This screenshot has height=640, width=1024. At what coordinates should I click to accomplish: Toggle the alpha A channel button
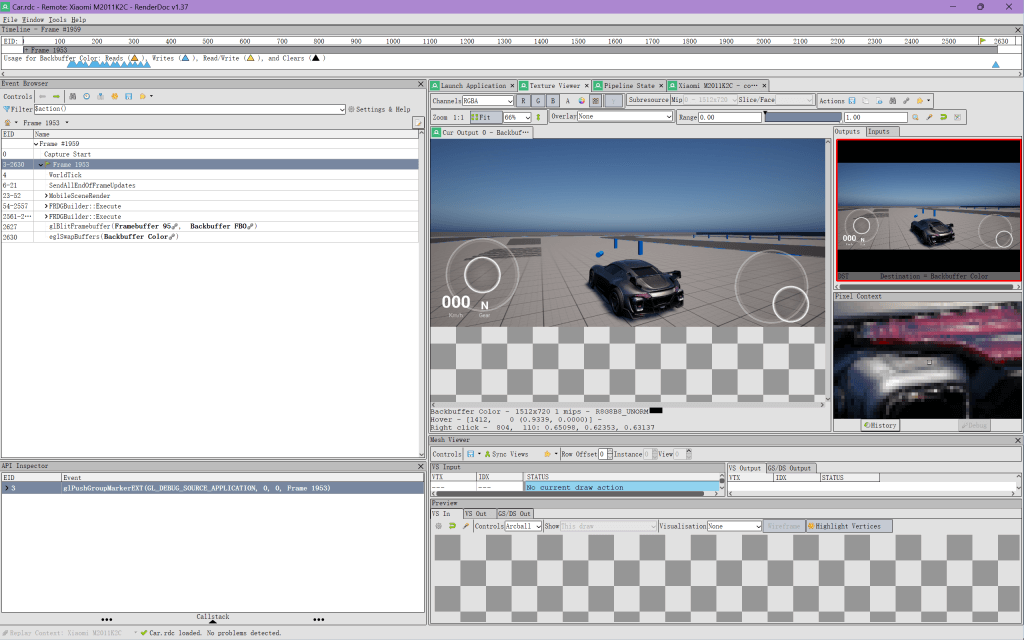(567, 101)
